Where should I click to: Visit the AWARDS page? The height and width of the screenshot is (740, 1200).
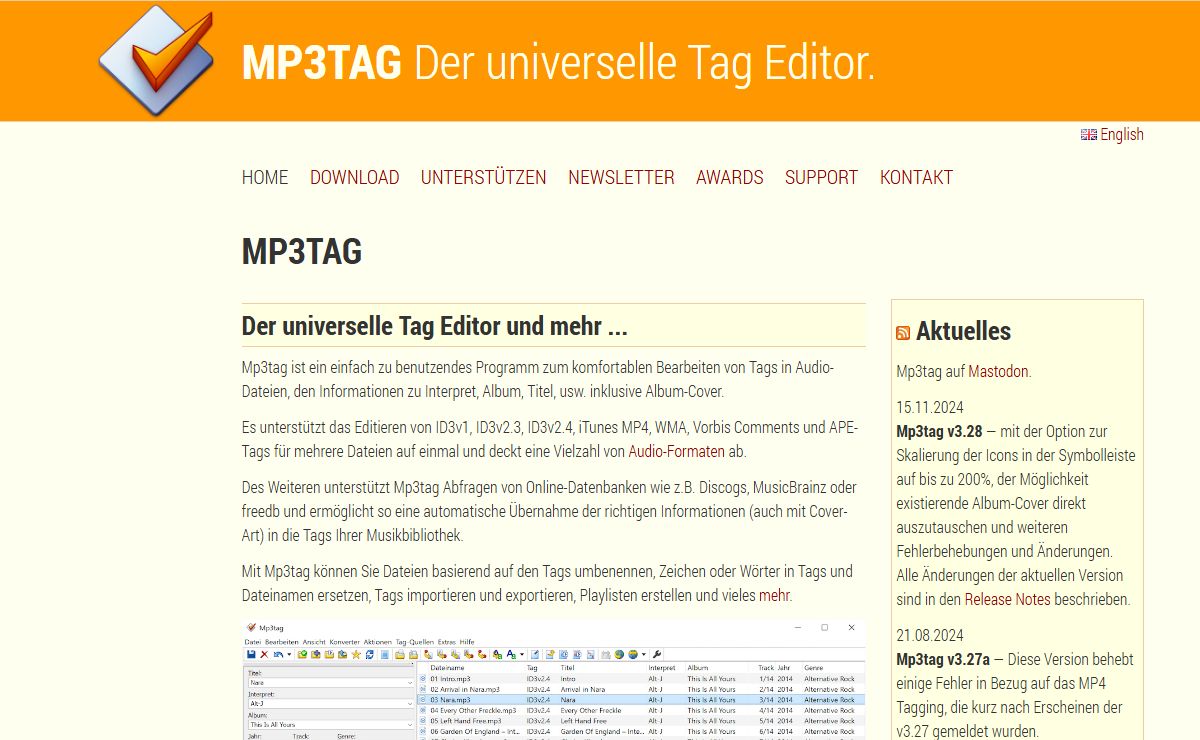click(730, 177)
